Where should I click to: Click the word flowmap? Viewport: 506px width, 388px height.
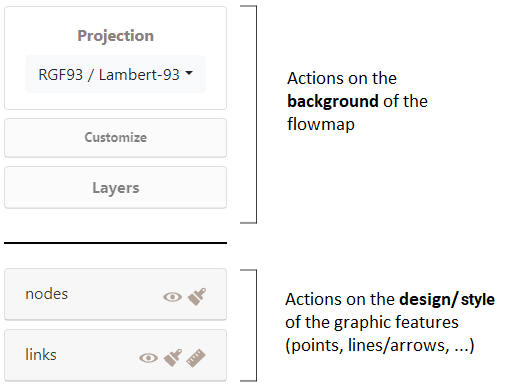321,124
